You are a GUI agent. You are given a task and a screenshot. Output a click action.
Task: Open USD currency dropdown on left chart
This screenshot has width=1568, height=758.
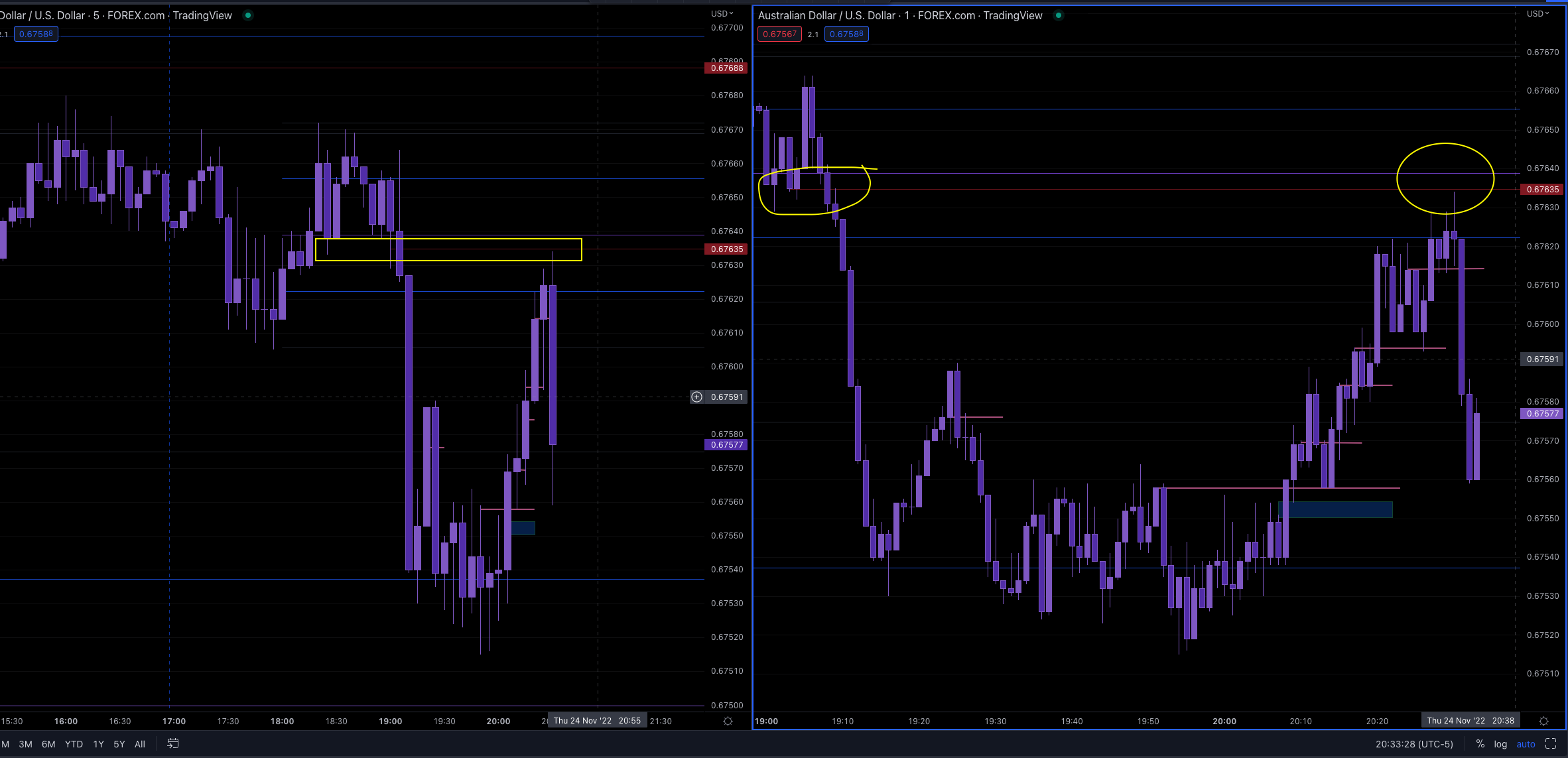click(722, 13)
